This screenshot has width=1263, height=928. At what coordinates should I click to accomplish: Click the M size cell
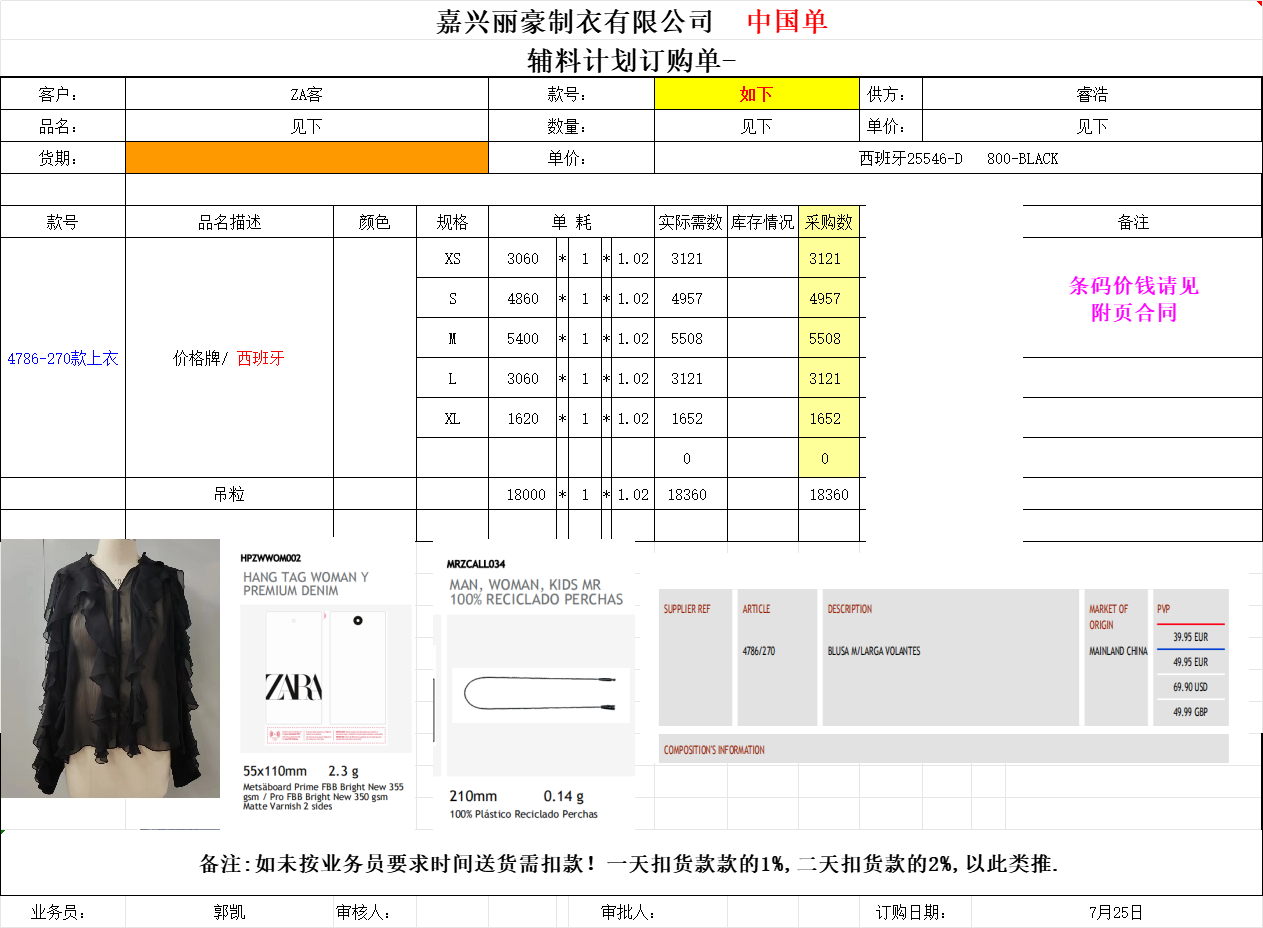(x=452, y=338)
